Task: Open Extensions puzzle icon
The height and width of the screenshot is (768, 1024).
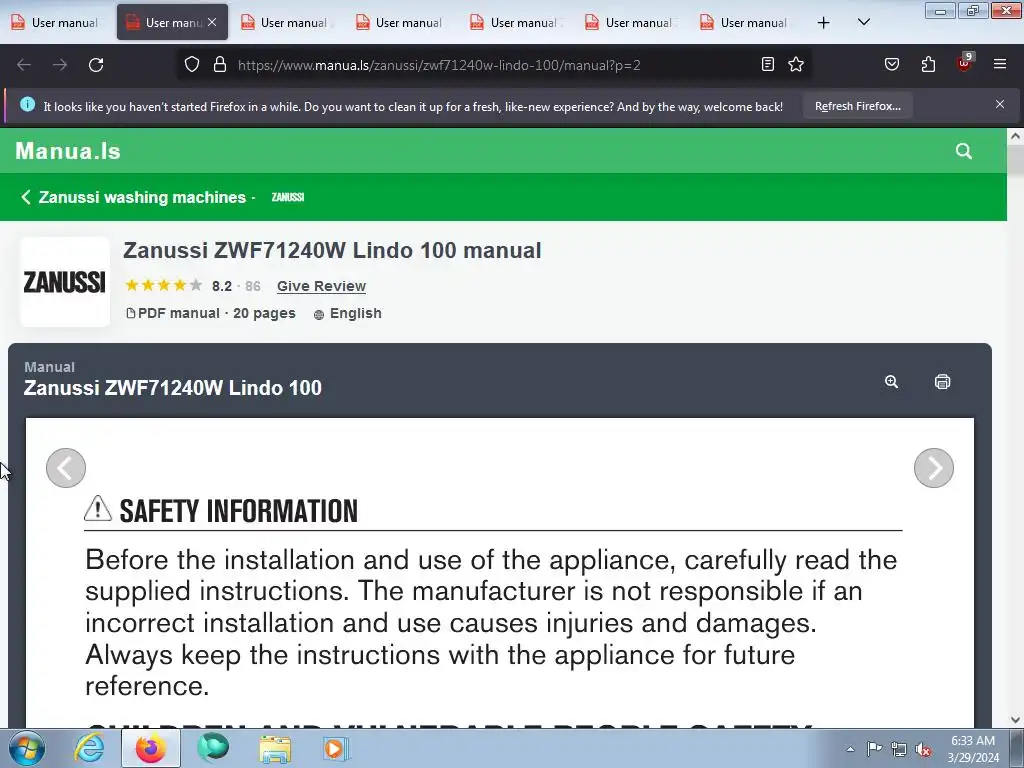Action: (x=928, y=64)
